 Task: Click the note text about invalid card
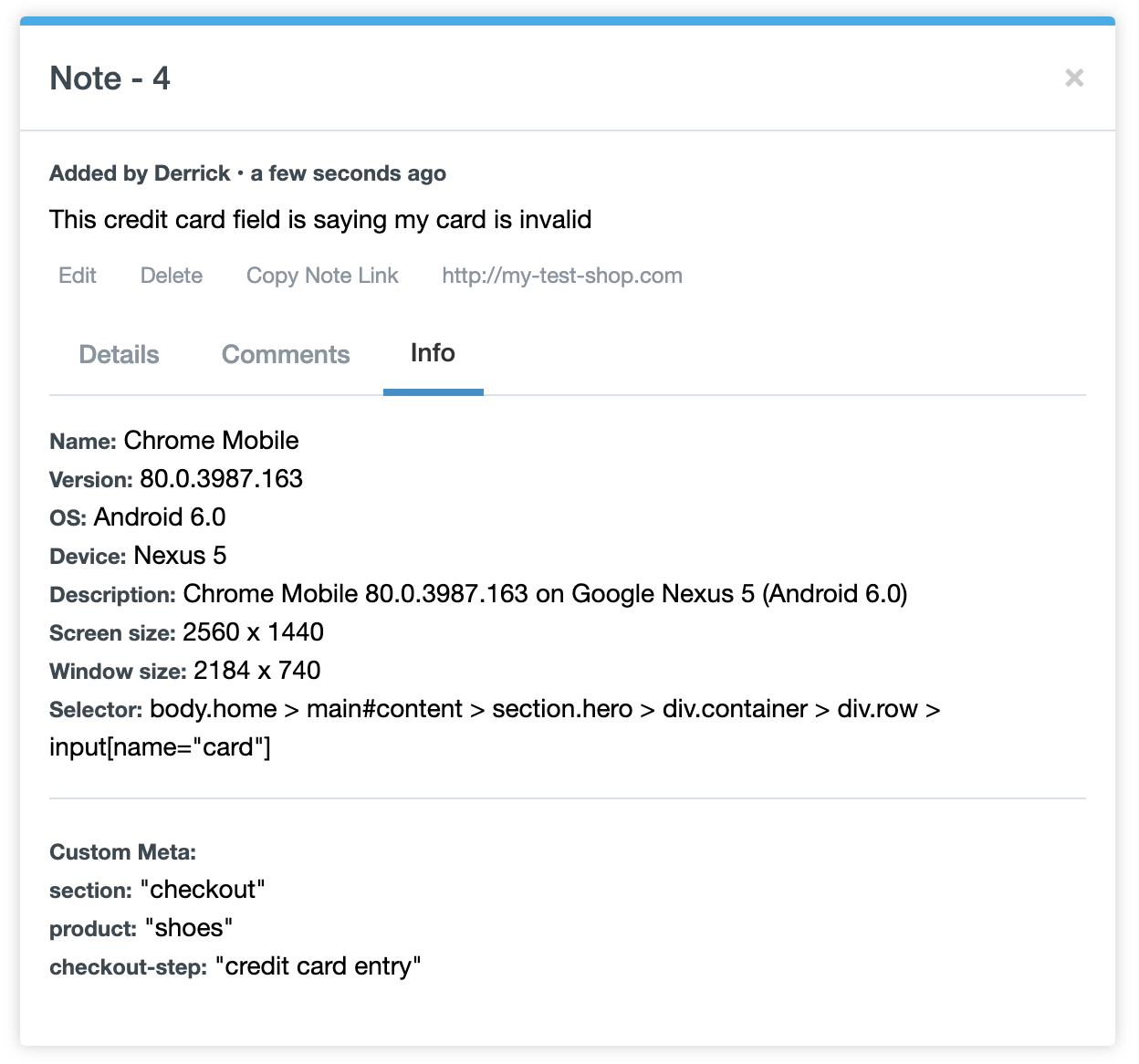(320, 220)
